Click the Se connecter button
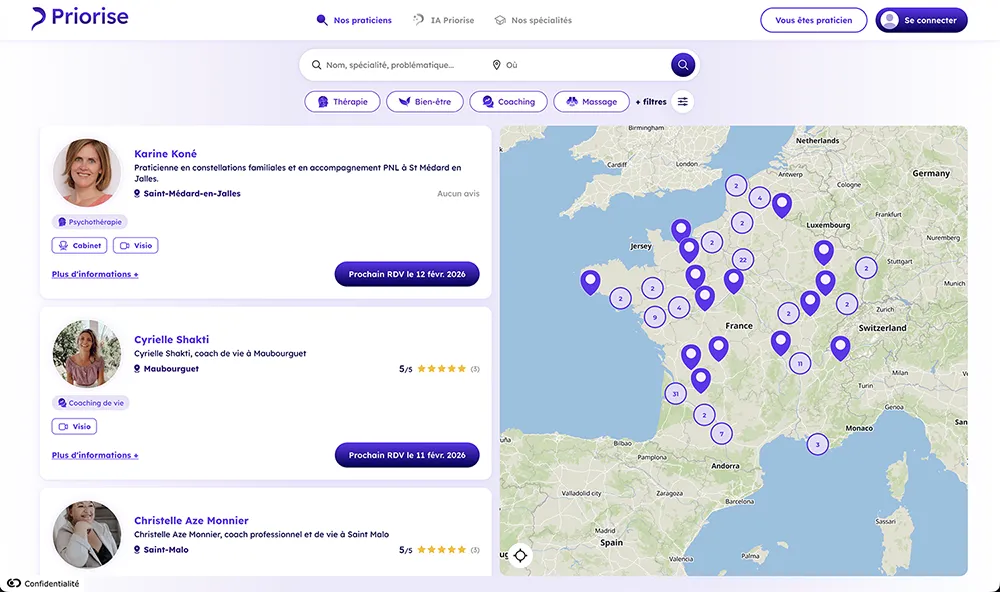 point(922,20)
